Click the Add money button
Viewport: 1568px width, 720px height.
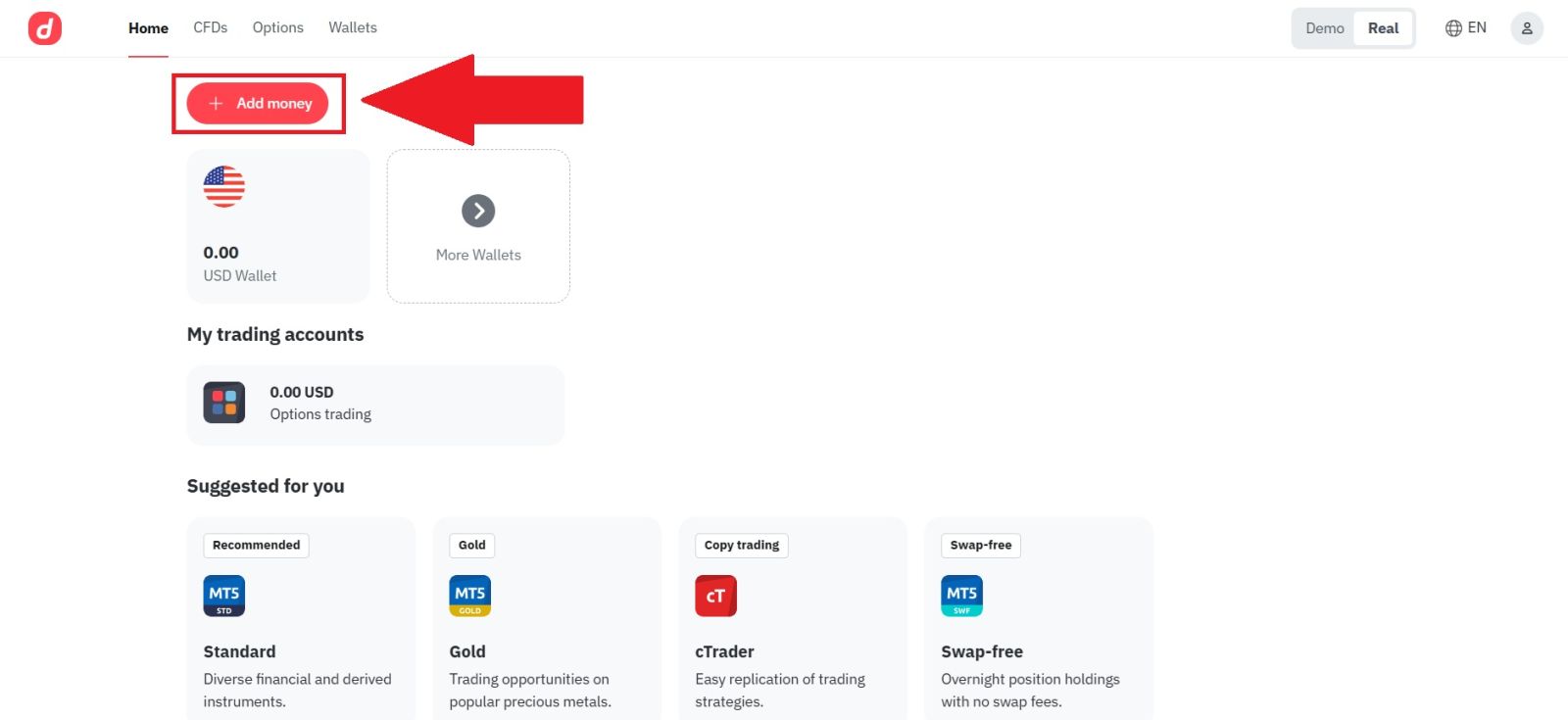pos(258,103)
